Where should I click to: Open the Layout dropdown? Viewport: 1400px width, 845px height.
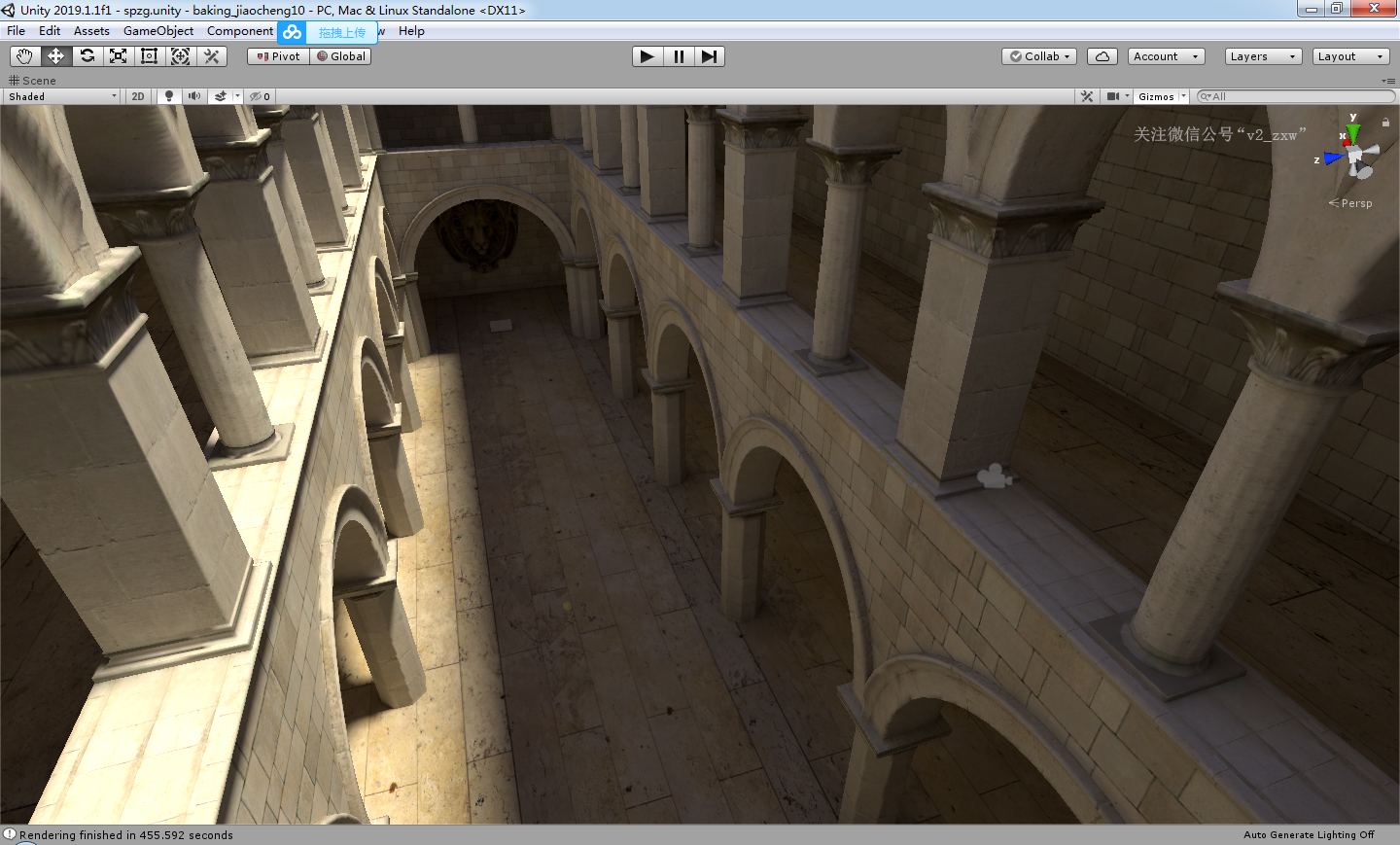click(1351, 56)
